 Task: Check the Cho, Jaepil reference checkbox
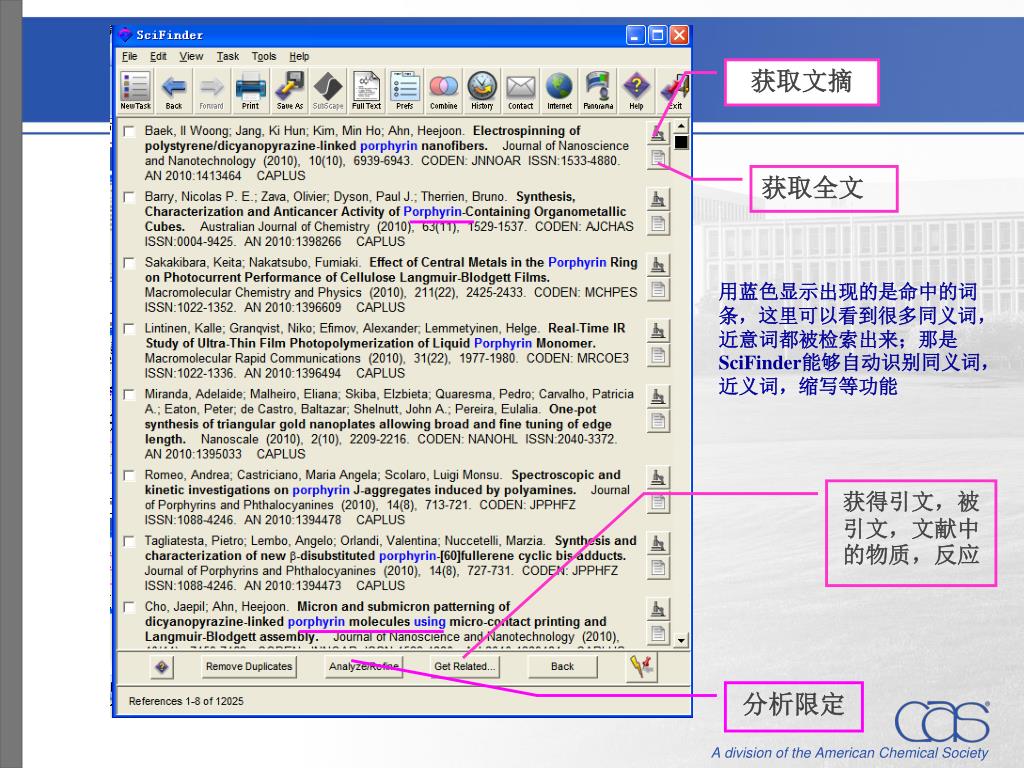(x=129, y=607)
